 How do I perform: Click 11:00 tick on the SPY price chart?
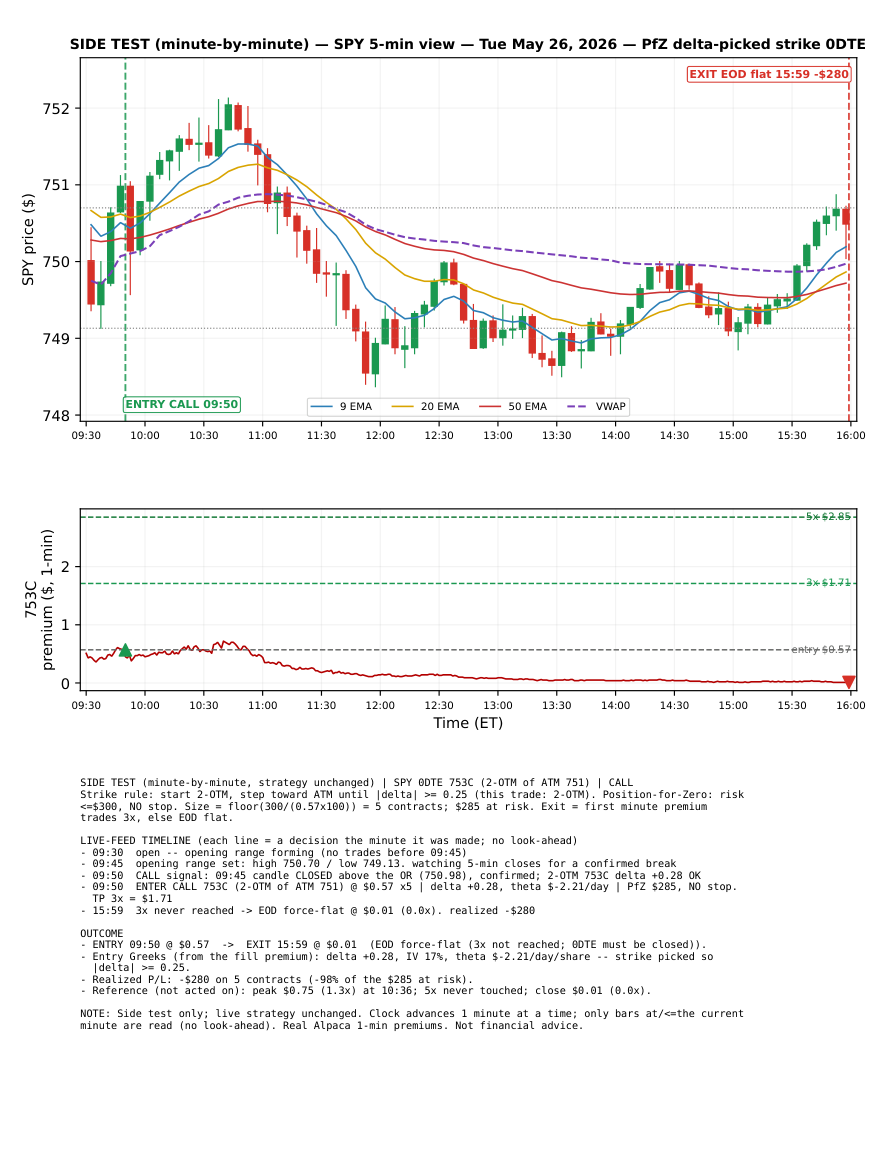pos(262,435)
